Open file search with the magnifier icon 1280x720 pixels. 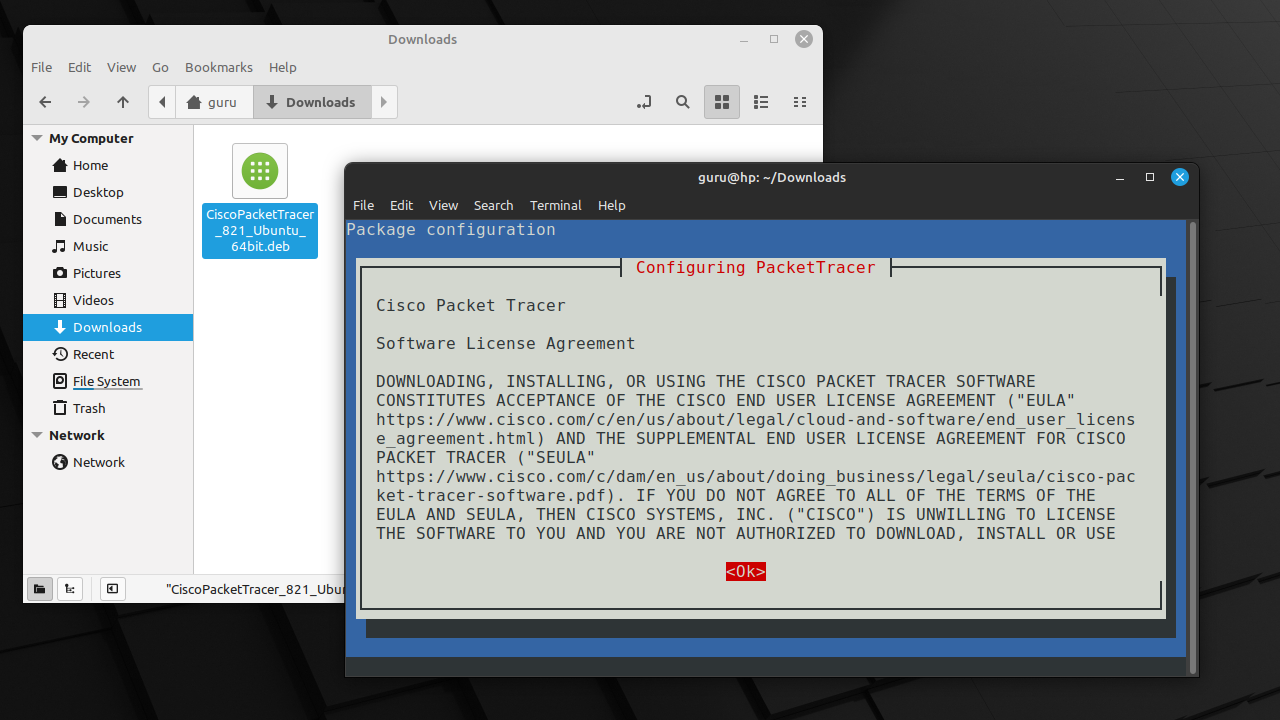point(683,102)
